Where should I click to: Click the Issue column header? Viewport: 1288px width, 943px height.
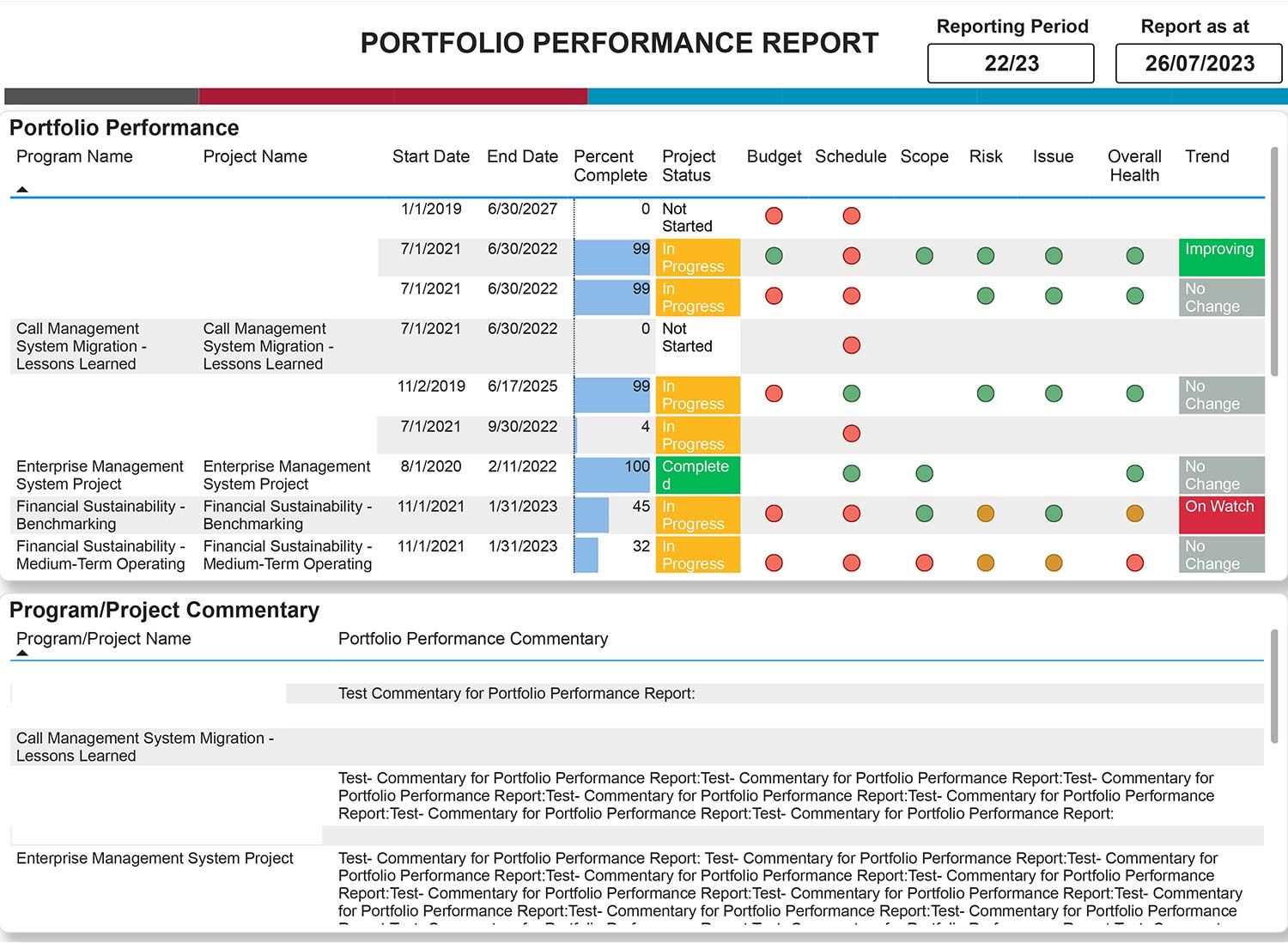(x=1053, y=156)
